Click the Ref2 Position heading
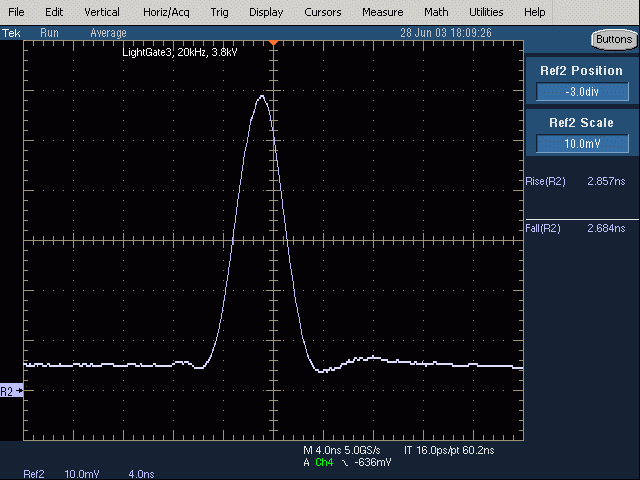The width and height of the screenshot is (640, 480). tap(581, 71)
